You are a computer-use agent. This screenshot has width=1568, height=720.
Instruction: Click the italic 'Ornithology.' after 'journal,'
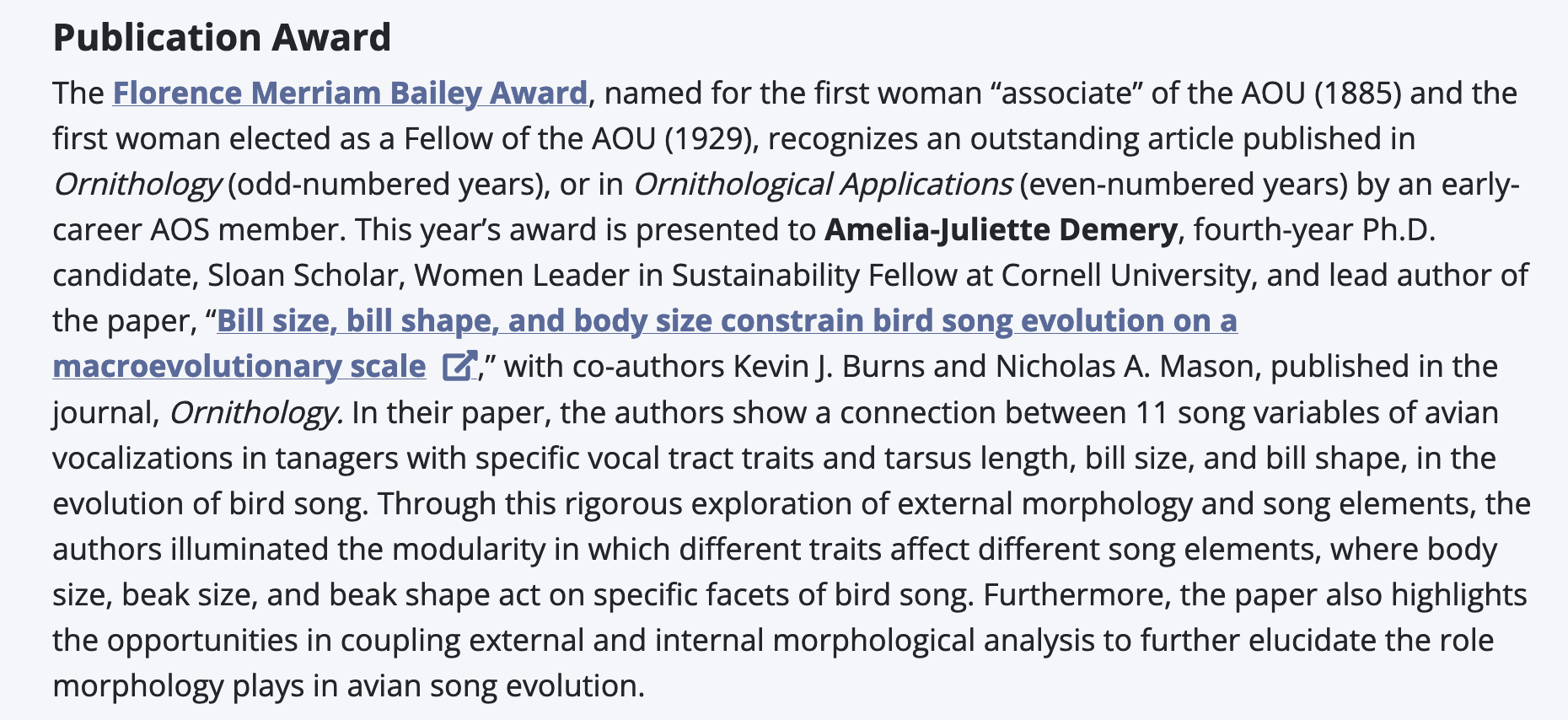[x=256, y=413]
